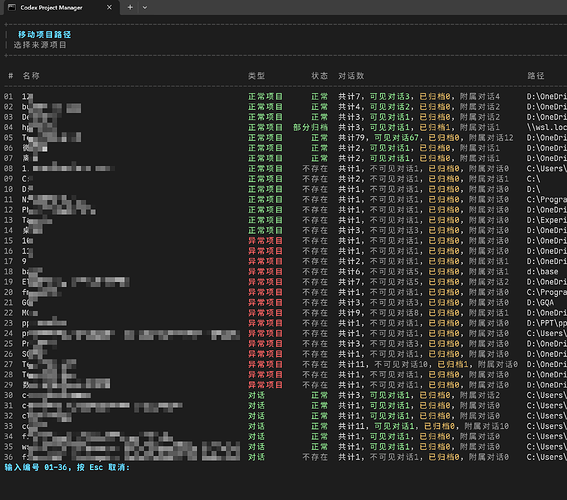The image size is (567, 500).
Task: Click the \\wsl.loc path entry
Action: tap(547, 127)
